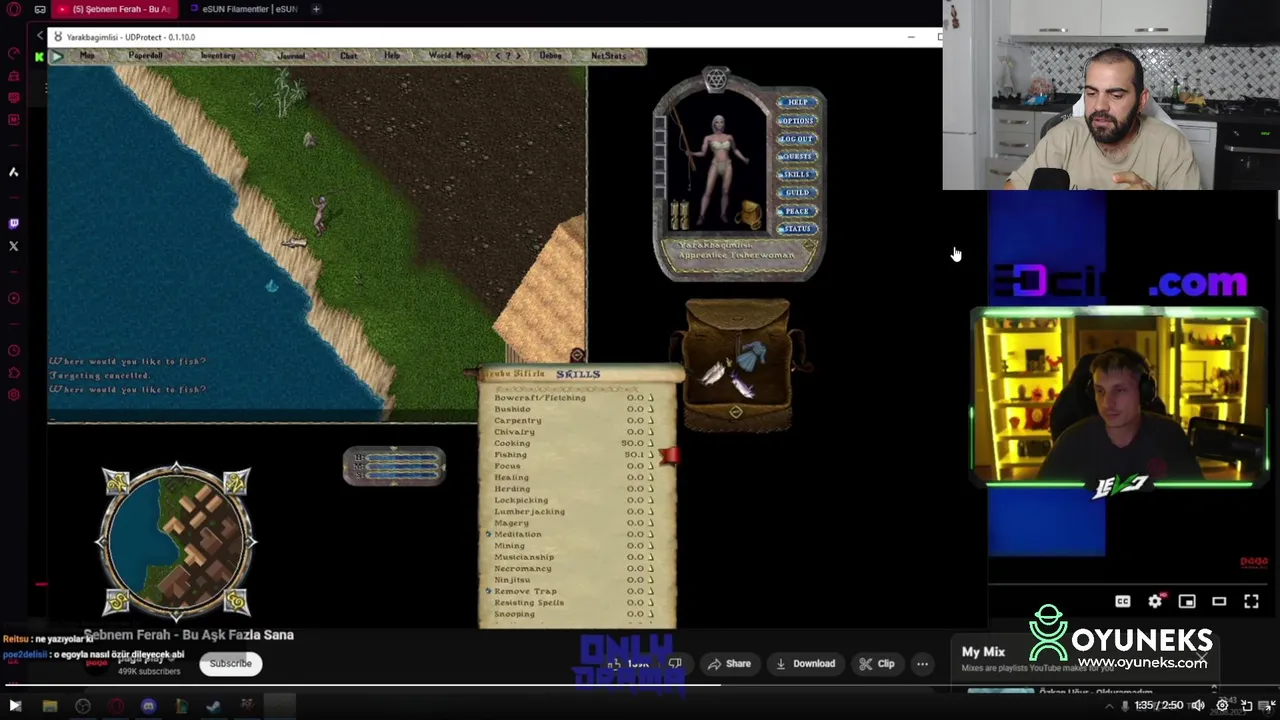Click the green arrow at toolbar start
This screenshot has width=1280, height=720.
[57, 56]
